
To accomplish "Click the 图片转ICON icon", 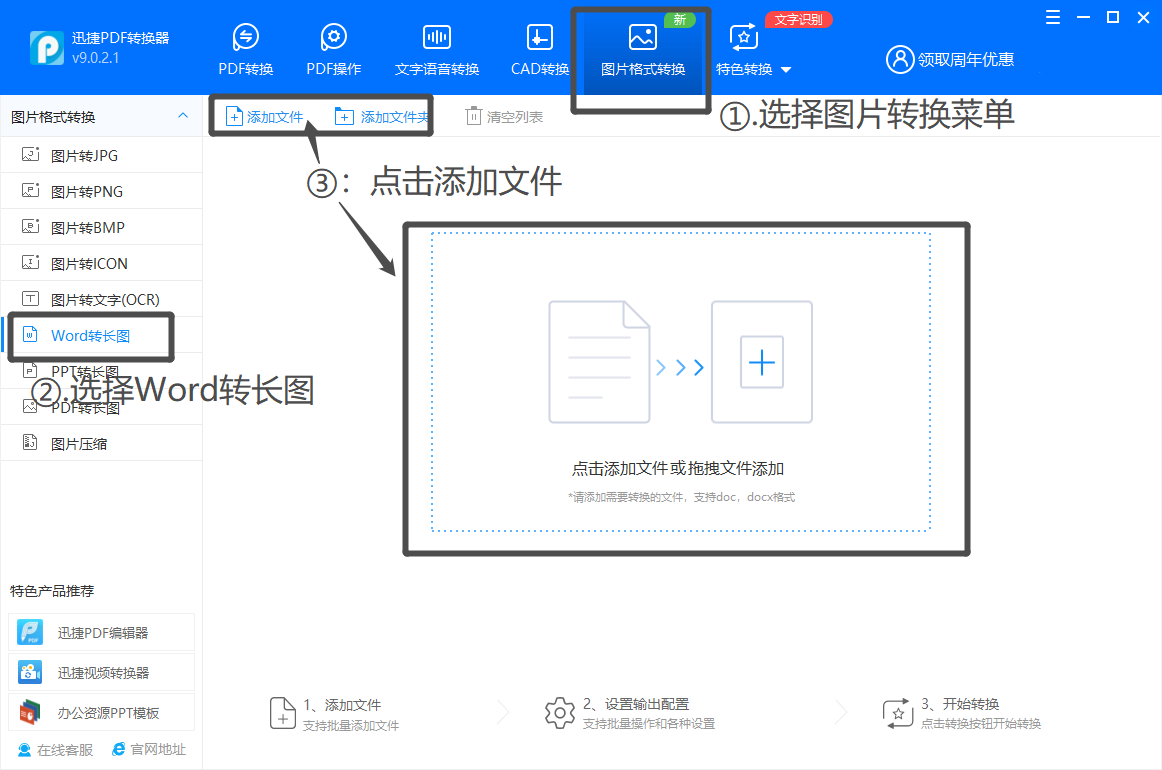I will 30,262.
